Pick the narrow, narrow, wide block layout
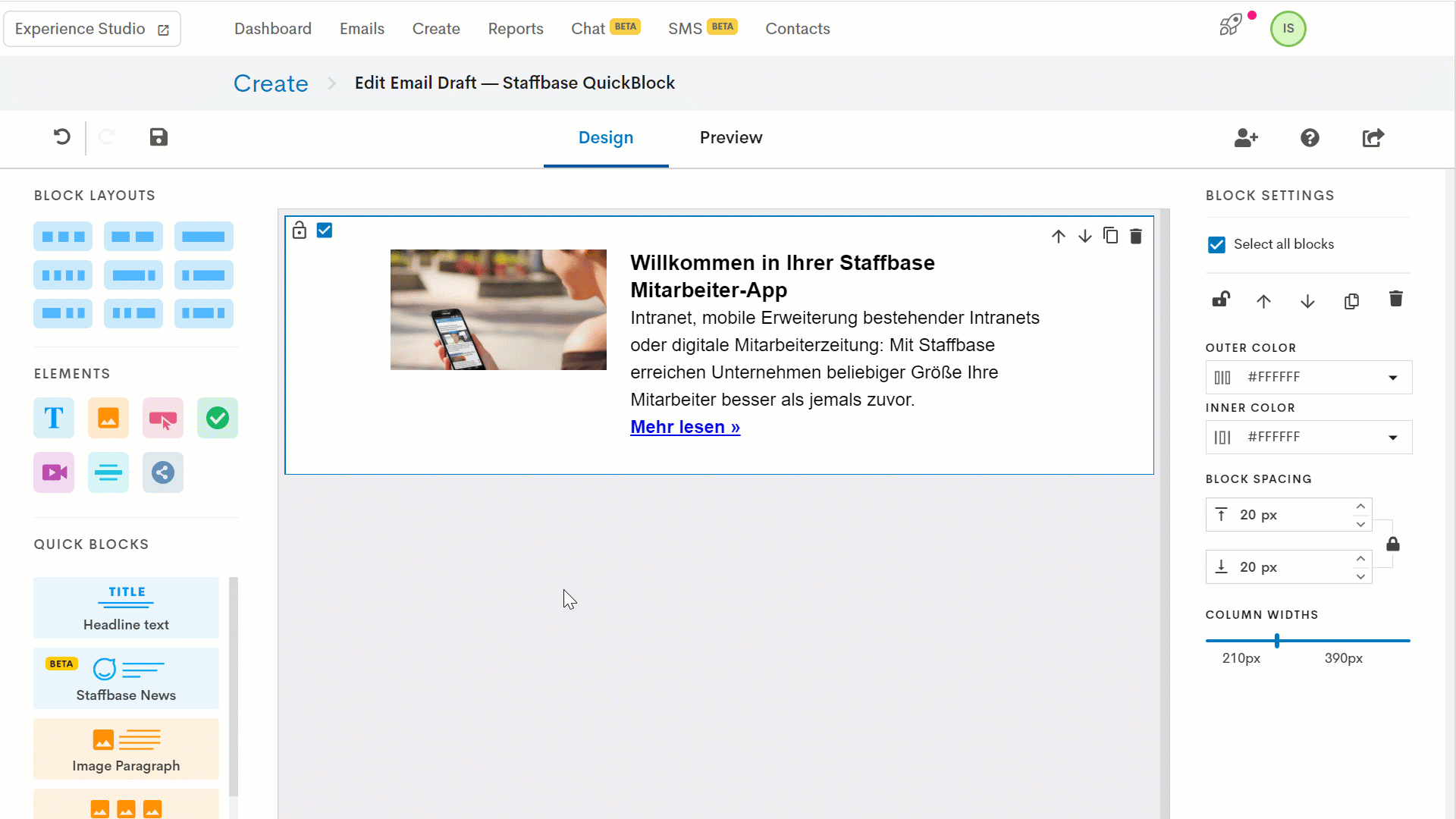The width and height of the screenshot is (1456, 819). (133, 313)
